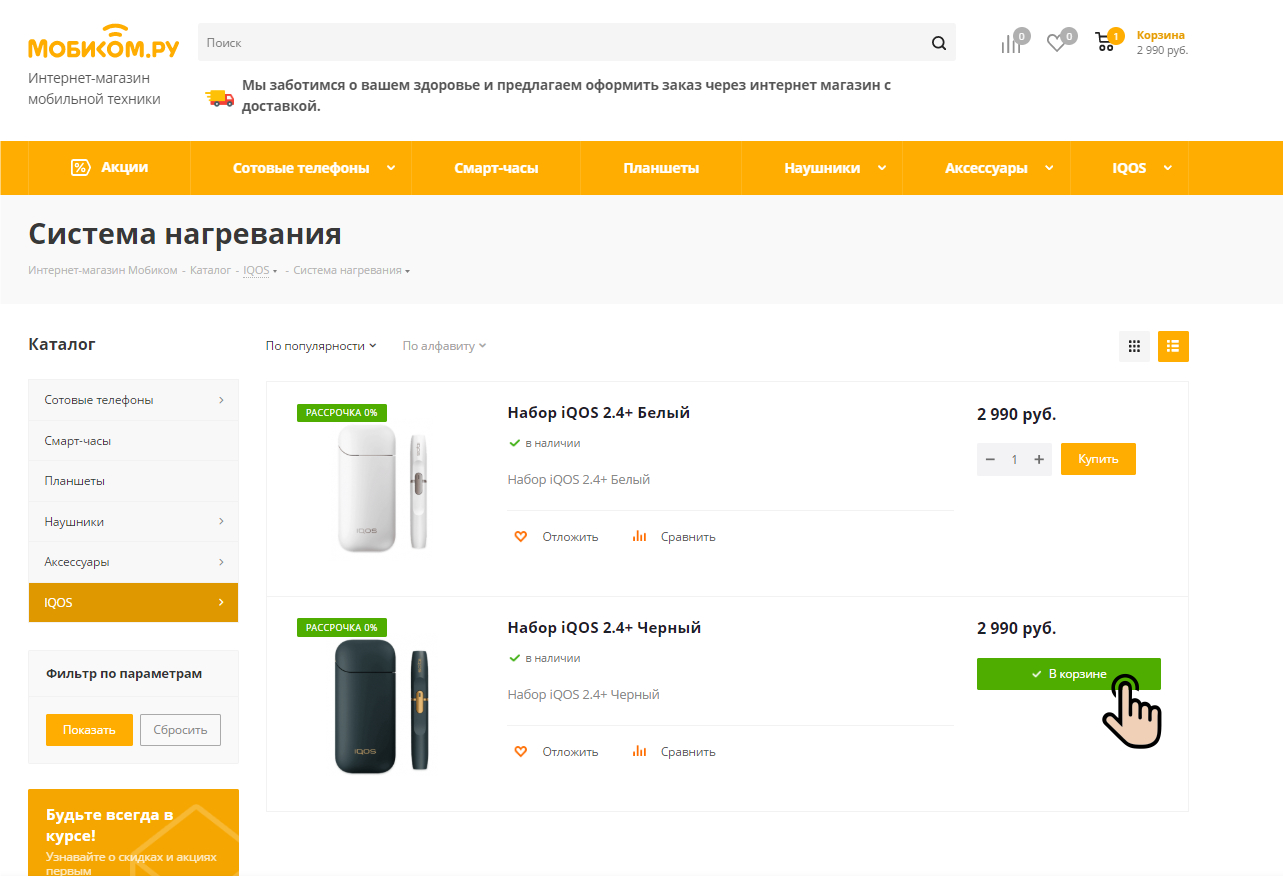Open the По популярности sort dropdown
Viewport: 1283px width, 876px height.
pyautogui.click(x=320, y=346)
